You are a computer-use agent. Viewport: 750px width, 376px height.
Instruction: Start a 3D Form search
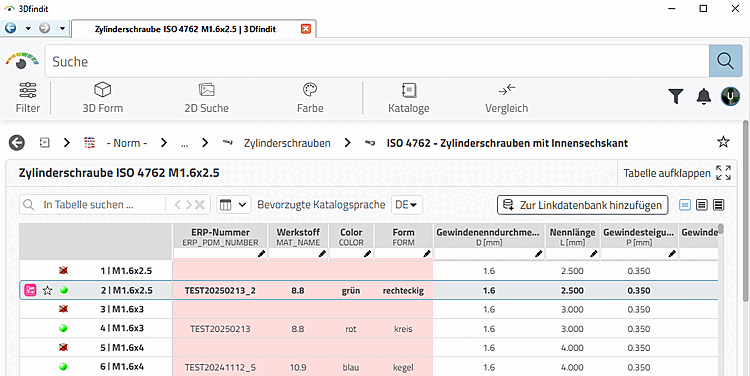[102, 98]
